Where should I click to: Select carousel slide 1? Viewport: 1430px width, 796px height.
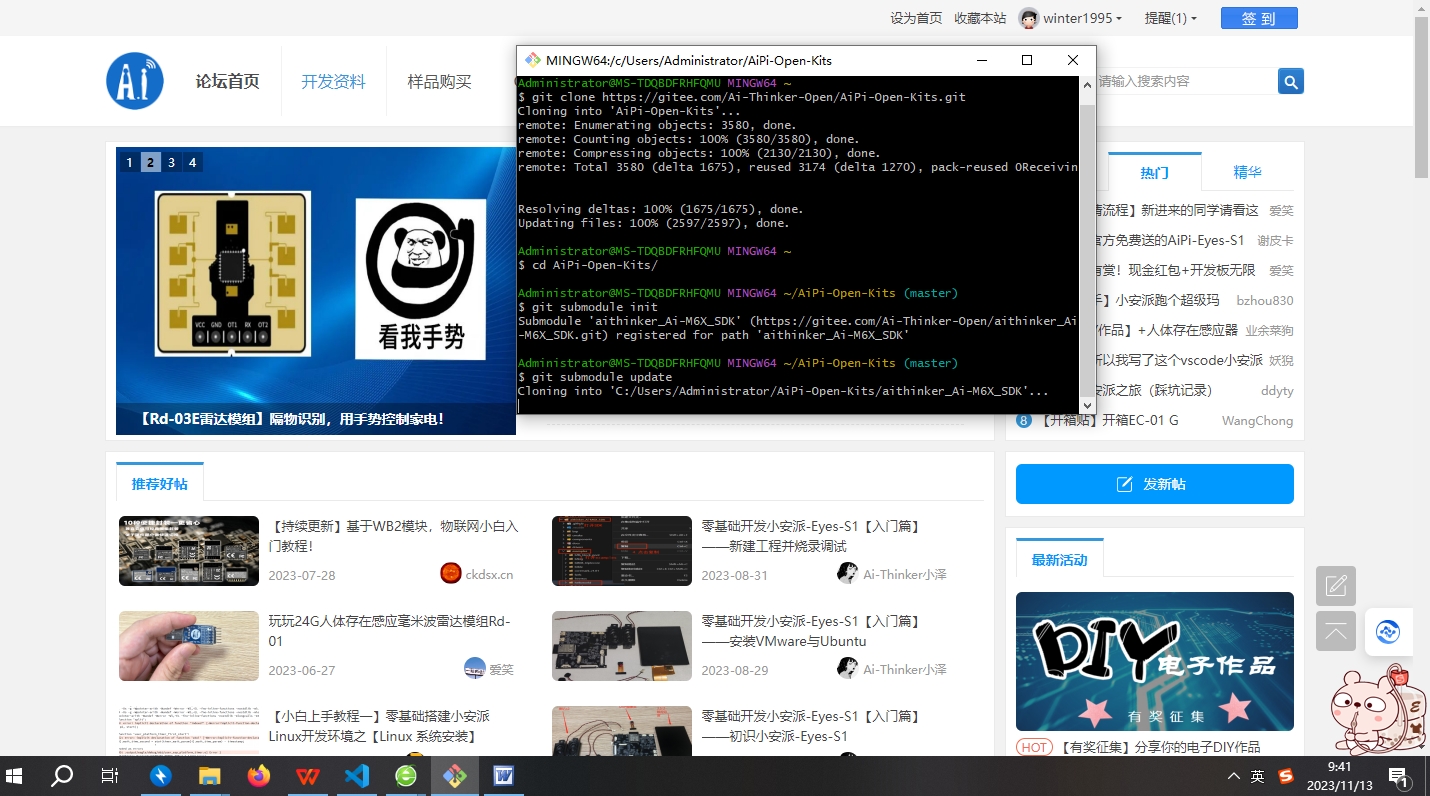[129, 162]
